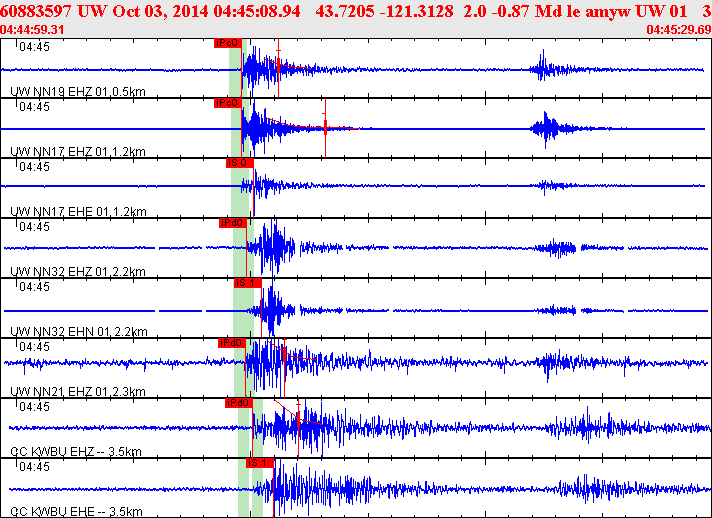Click the 04:45 time label in NN32 EHN panel
The width and height of the screenshot is (712, 518).
coord(35,286)
